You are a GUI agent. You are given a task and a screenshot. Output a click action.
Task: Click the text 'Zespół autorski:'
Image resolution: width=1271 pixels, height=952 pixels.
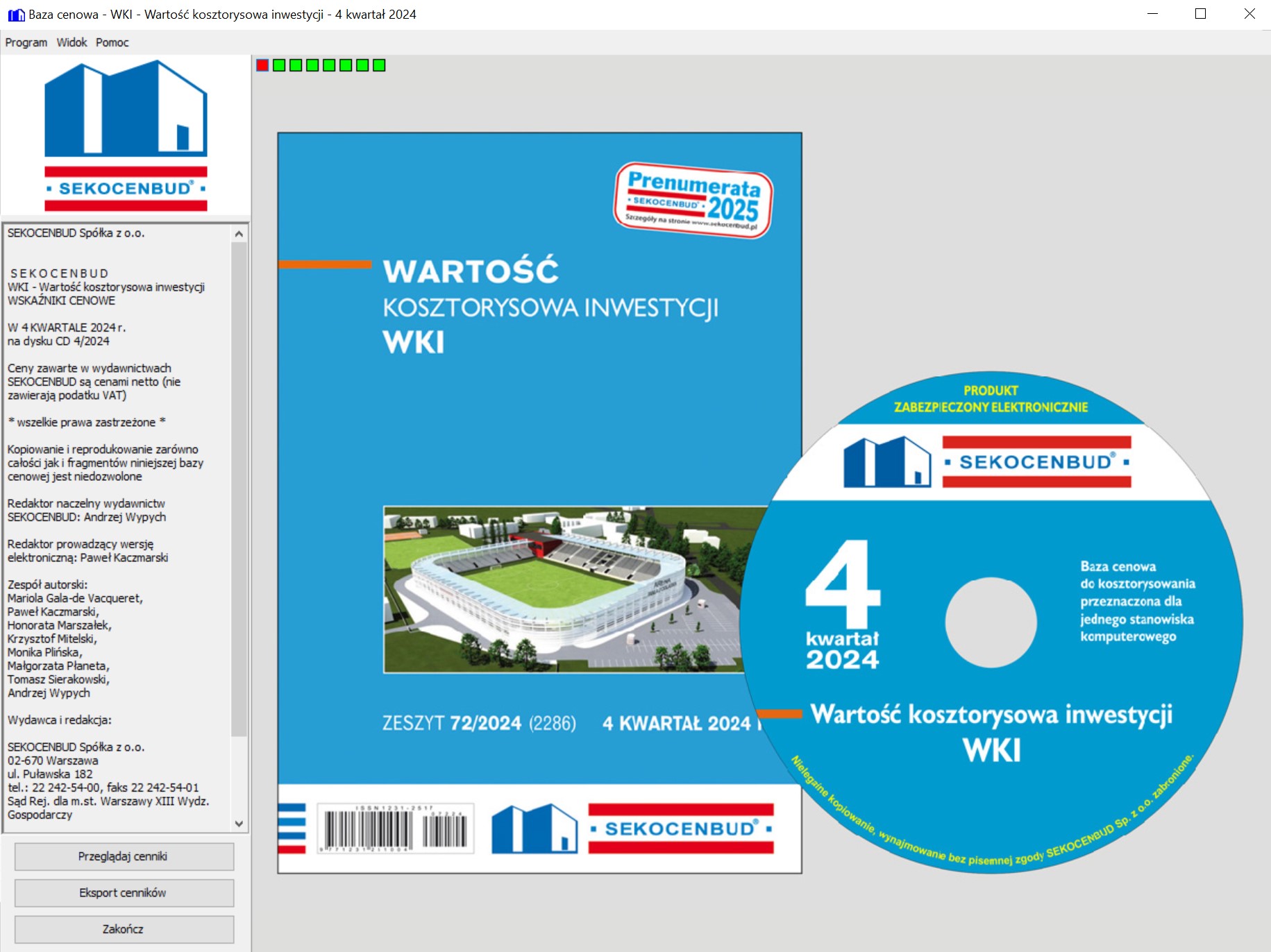[47, 584]
